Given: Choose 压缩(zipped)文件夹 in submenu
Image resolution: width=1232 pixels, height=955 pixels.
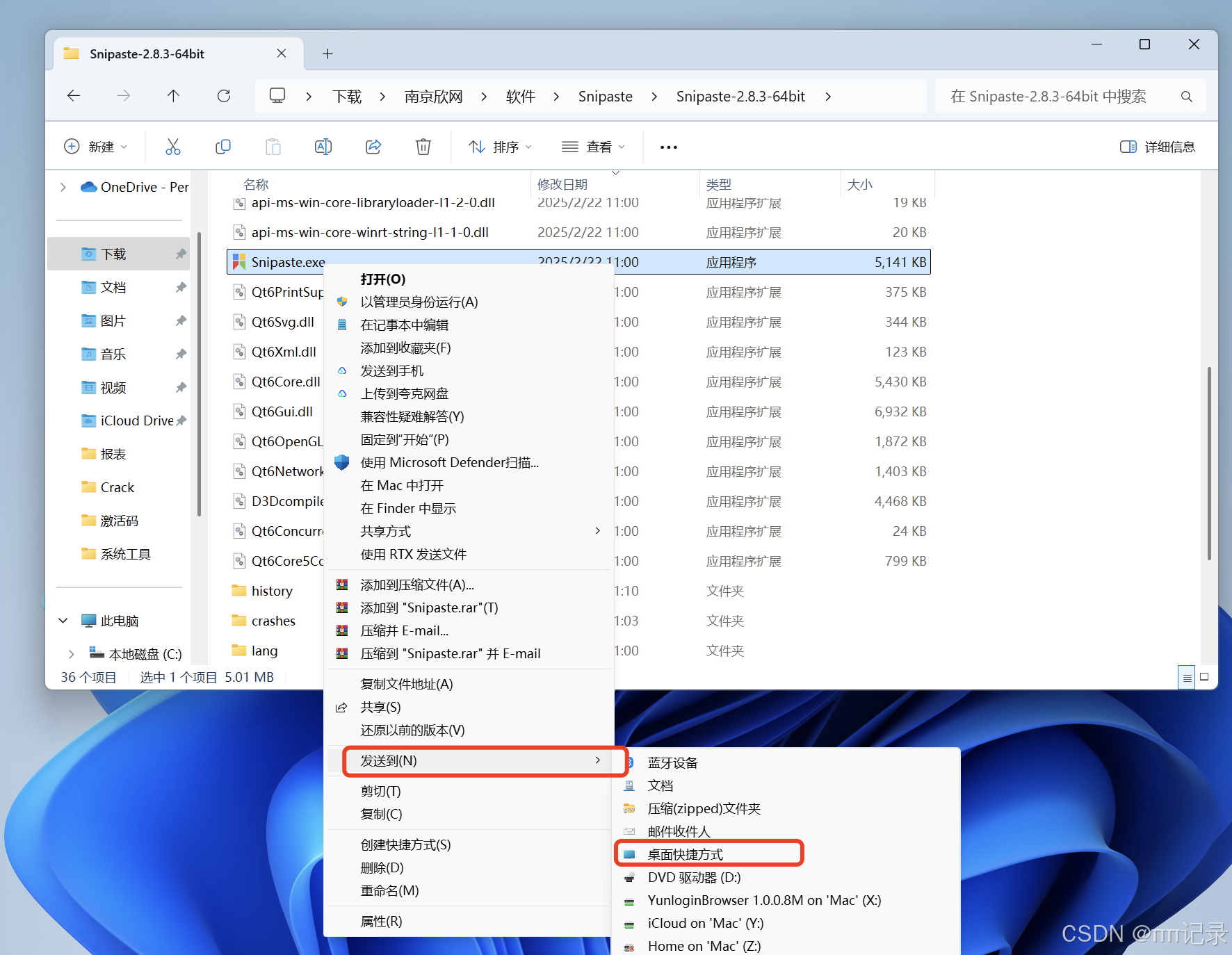Looking at the screenshot, I should (x=786, y=808).
